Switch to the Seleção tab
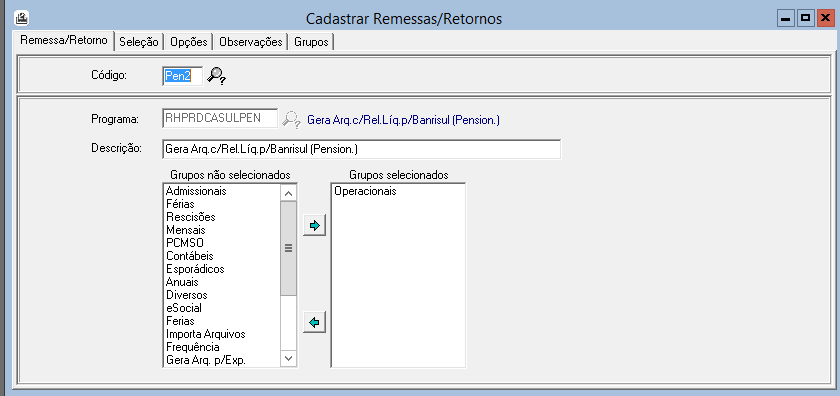Viewport: 840px width, 396px height. [x=139, y=42]
